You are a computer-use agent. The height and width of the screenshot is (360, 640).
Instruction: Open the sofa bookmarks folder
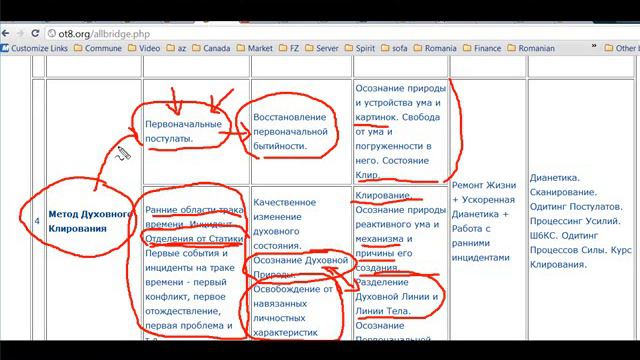click(394, 48)
